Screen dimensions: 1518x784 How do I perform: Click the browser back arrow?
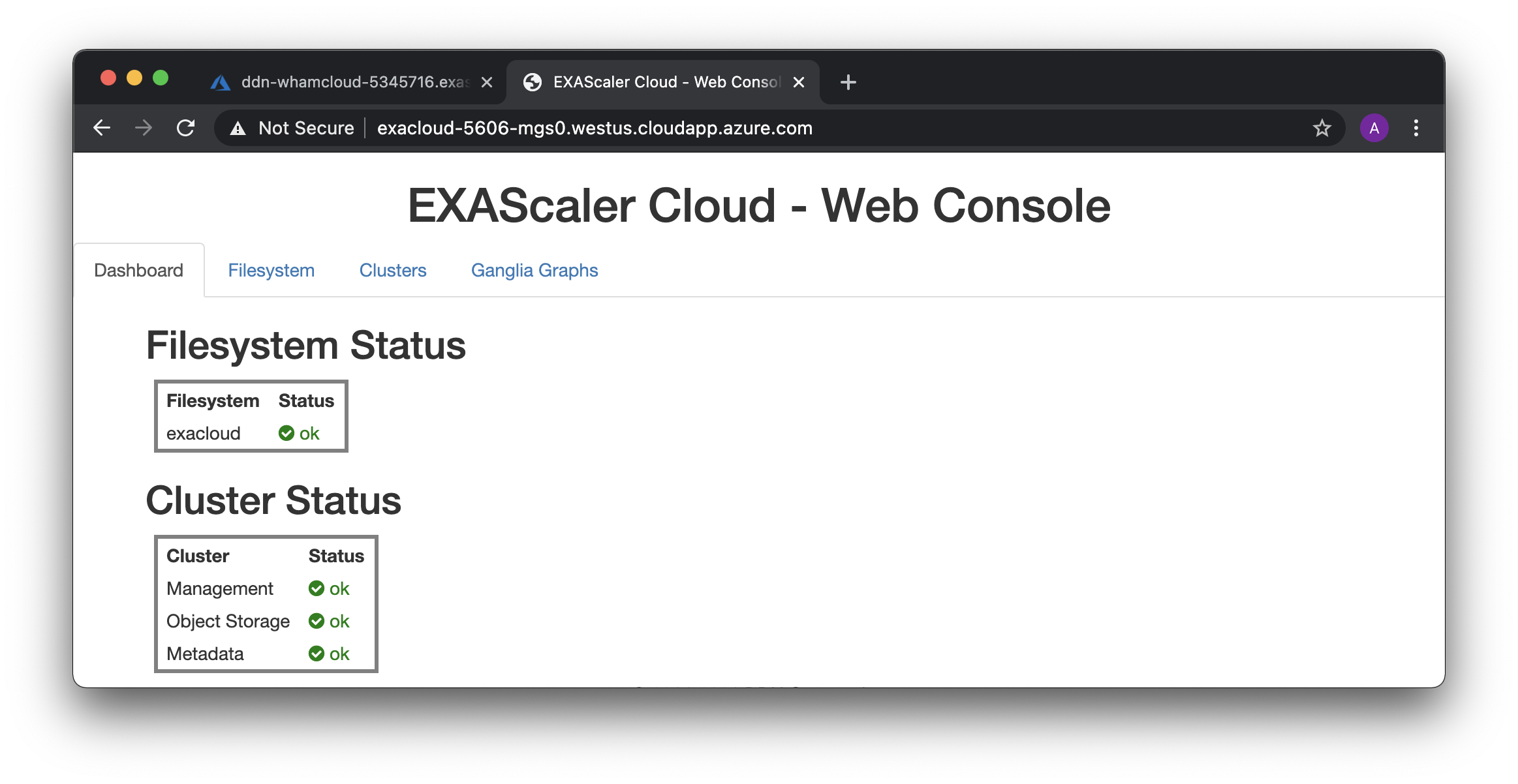102,128
